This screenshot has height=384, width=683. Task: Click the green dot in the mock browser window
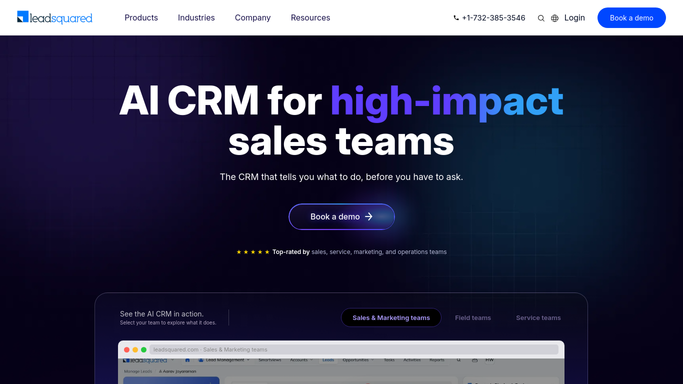pyautogui.click(x=144, y=350)
